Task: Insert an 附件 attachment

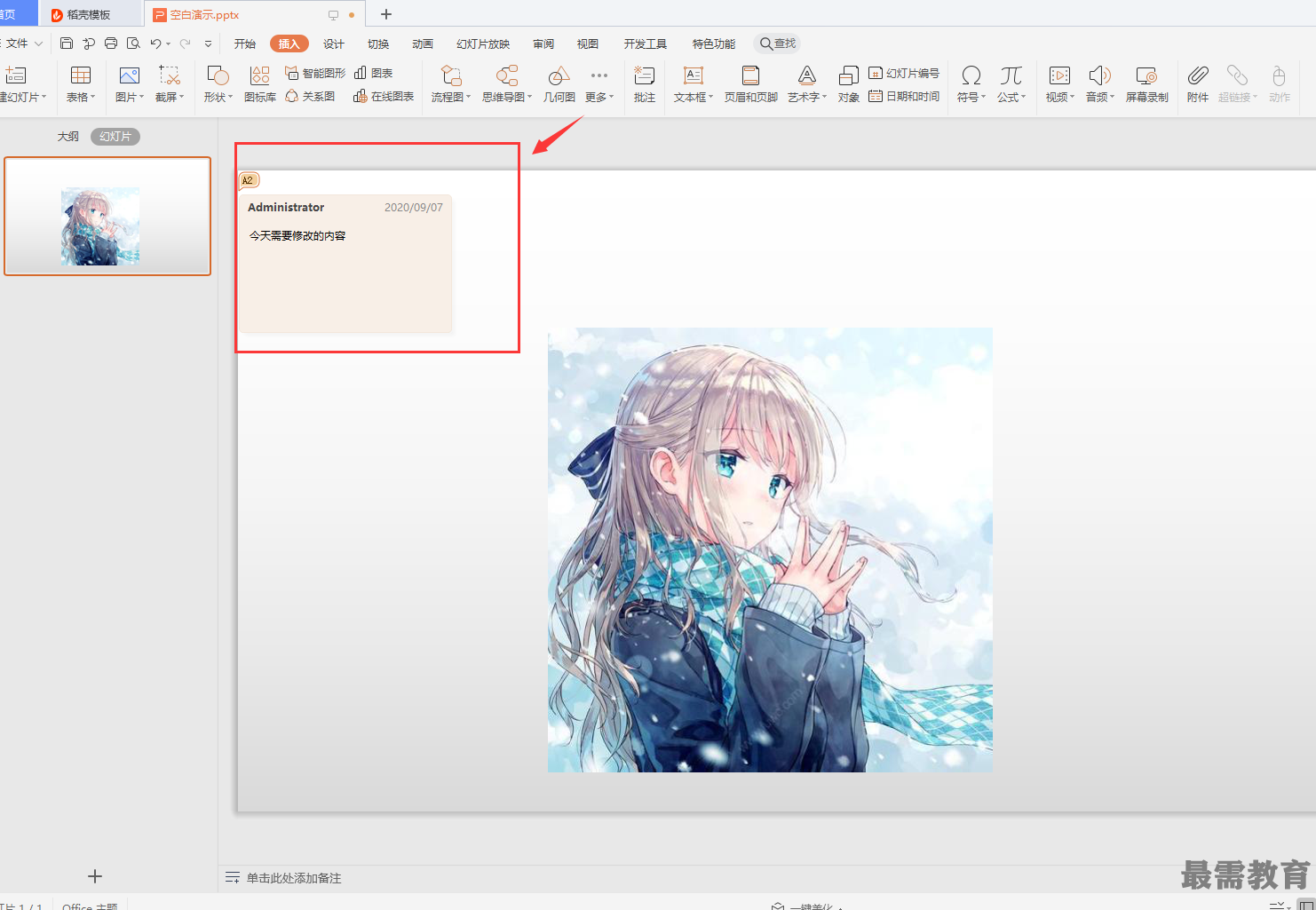Action: (1198, 84)
